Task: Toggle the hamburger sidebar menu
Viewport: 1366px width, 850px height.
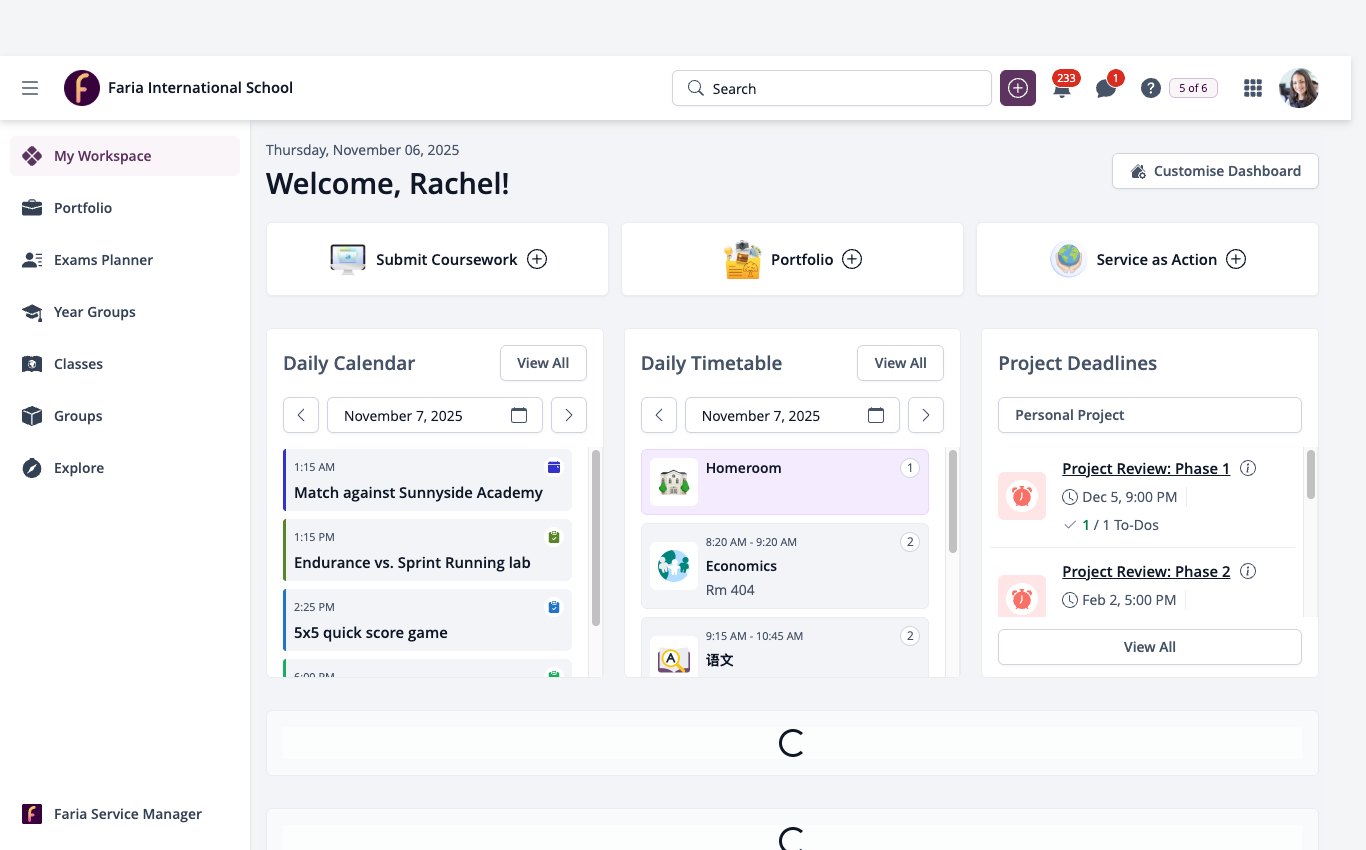Action: 30,88
